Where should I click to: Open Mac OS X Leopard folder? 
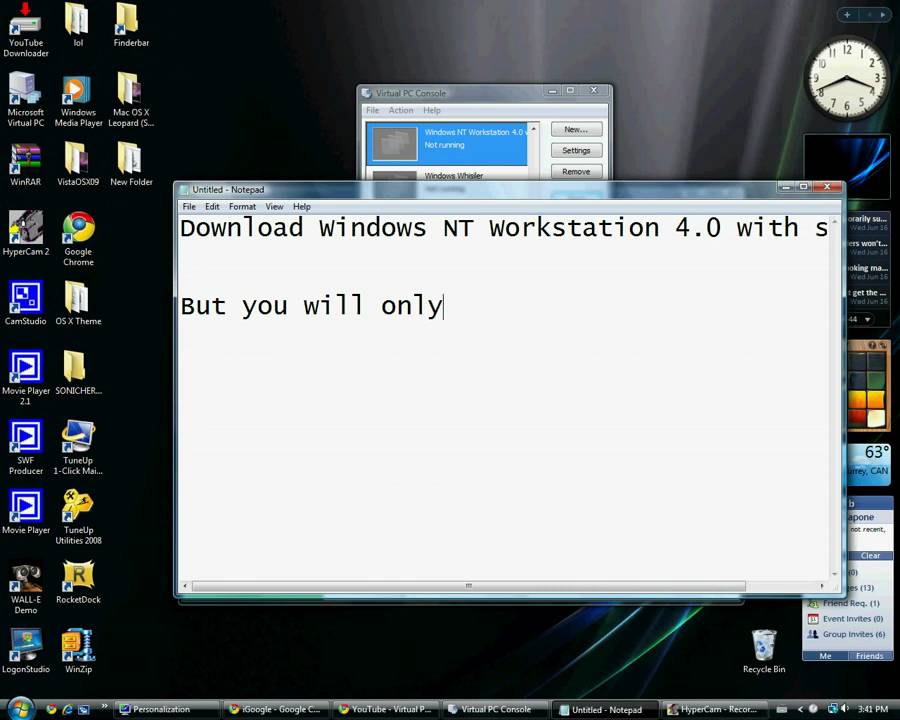tap(131, 99)
